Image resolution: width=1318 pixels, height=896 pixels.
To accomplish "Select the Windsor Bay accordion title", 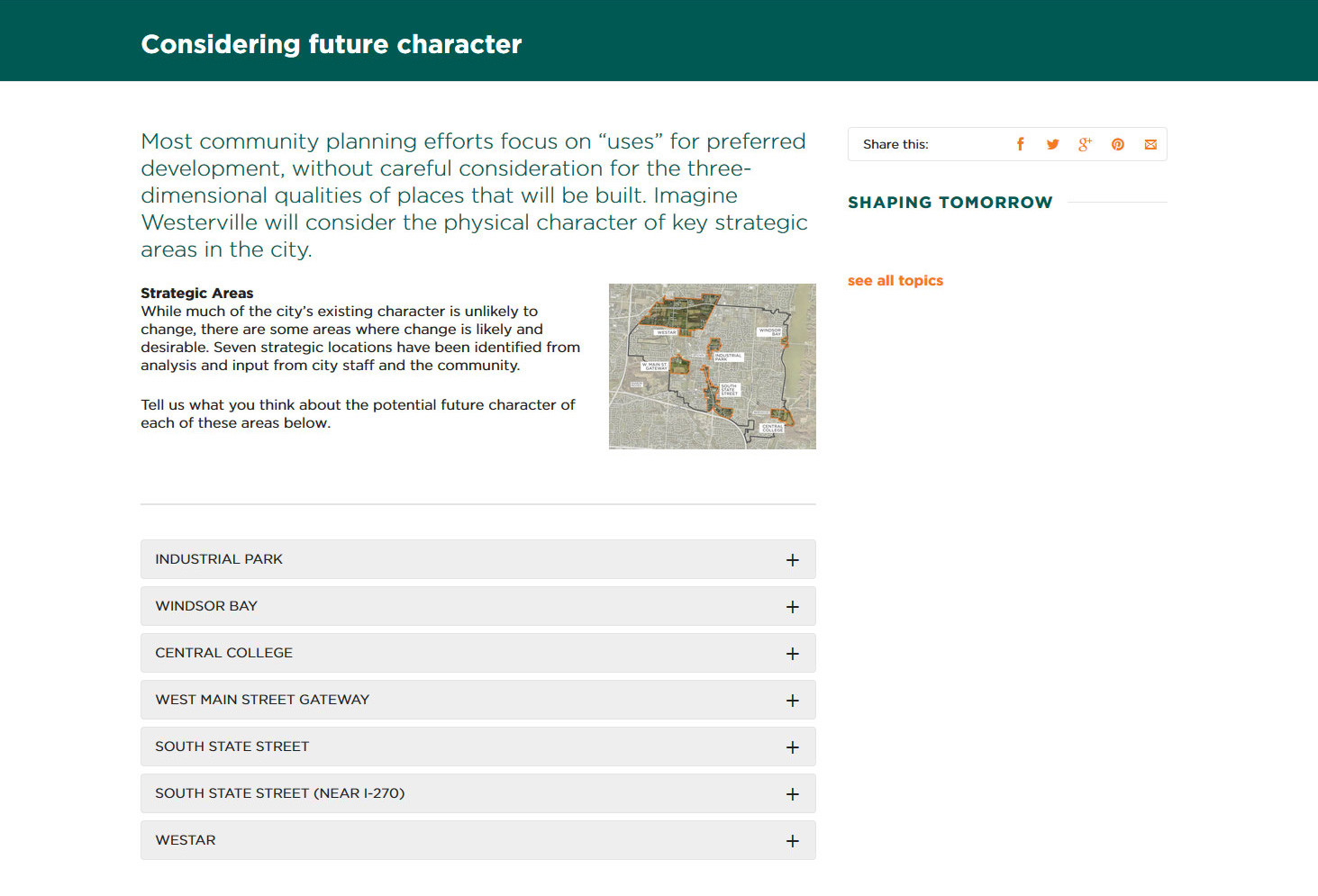I will tap(206, 606).
